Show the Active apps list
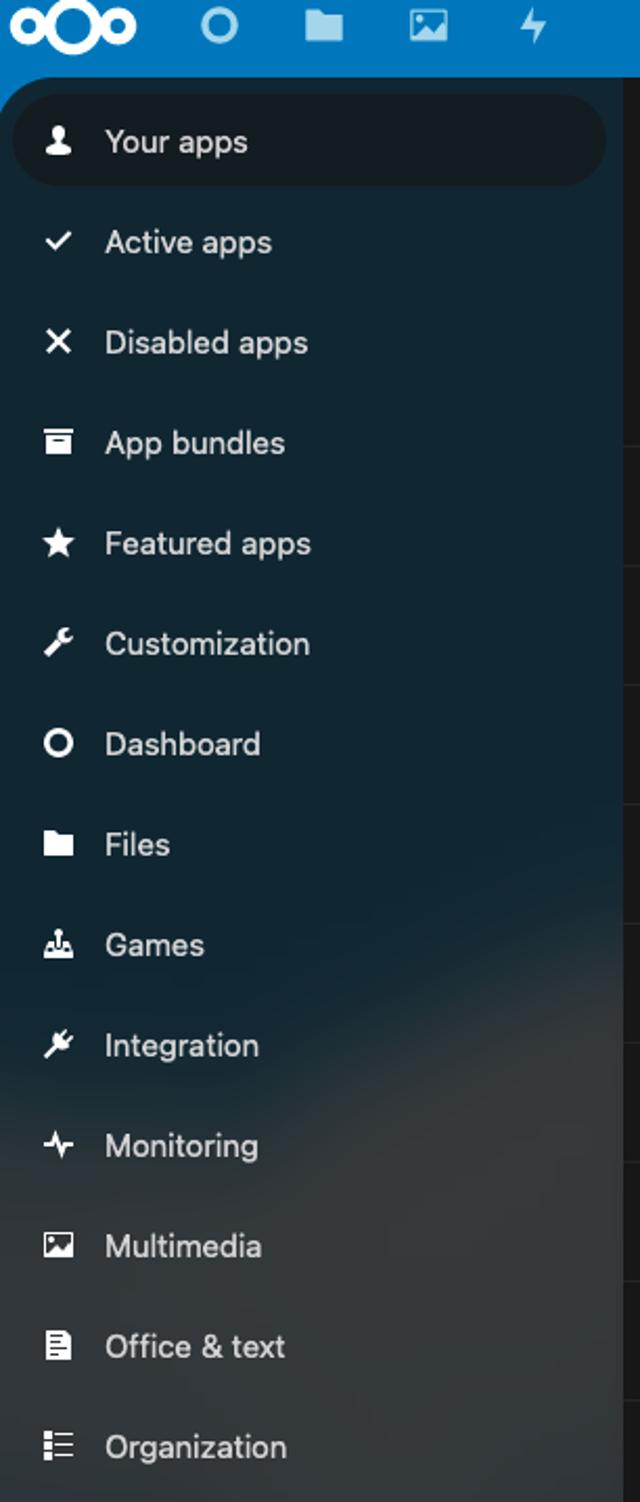The height and width of the screenshot is (1502, 640). point(188,242)
